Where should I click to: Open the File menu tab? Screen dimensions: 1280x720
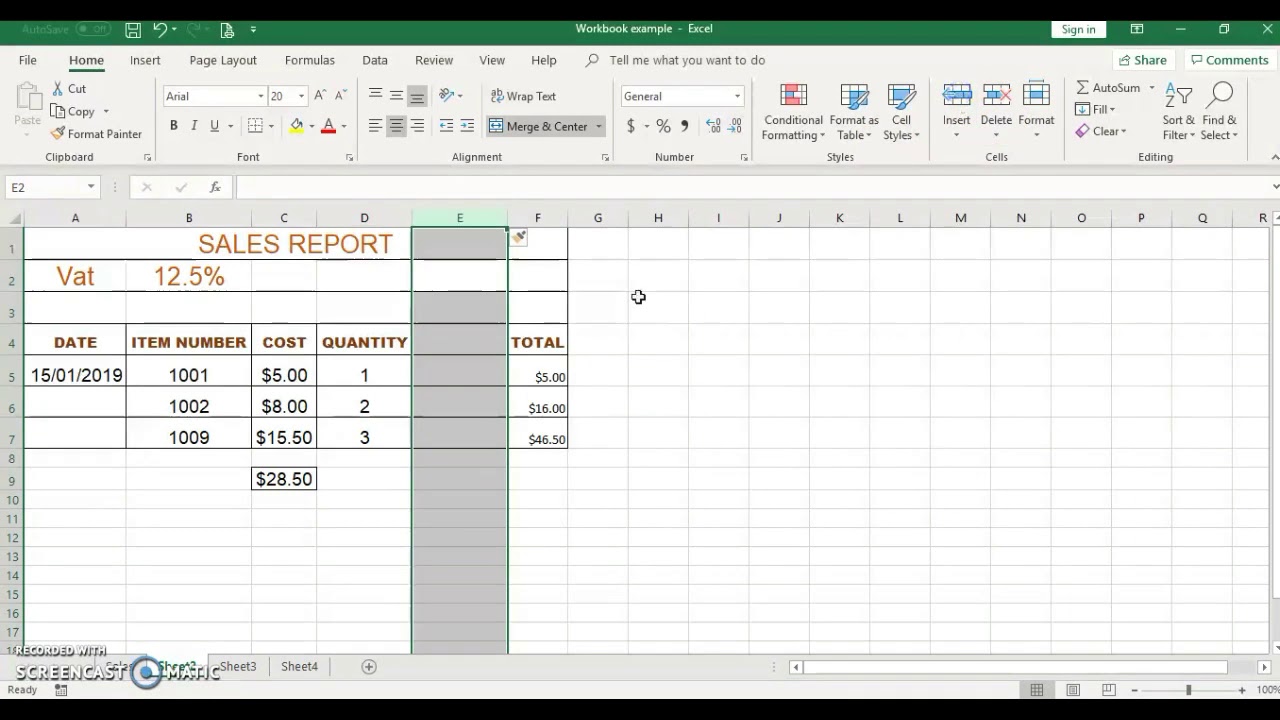[x=28, y=60]
